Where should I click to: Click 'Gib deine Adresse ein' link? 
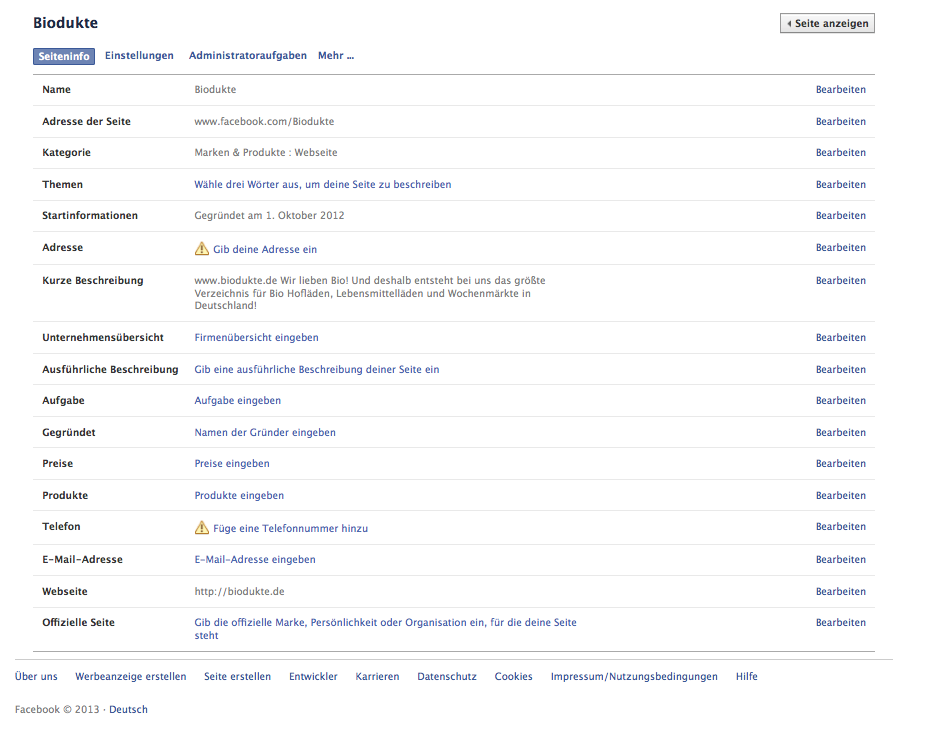265,250
